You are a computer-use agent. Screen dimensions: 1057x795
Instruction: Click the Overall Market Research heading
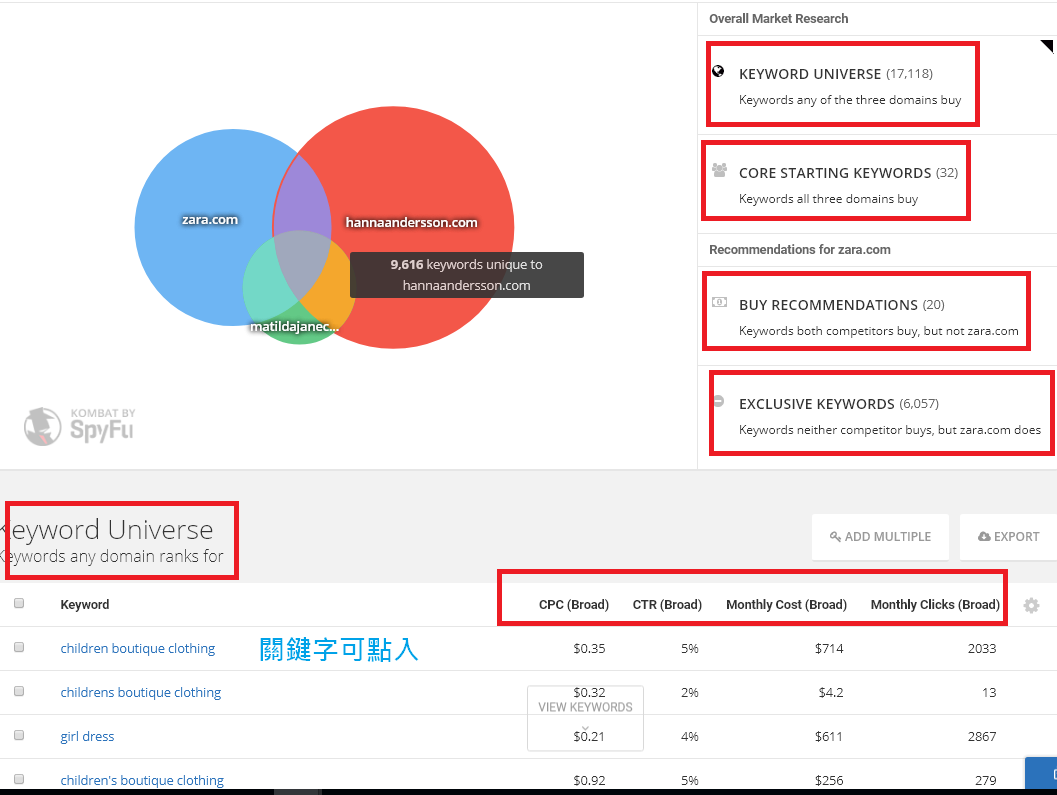[x=779, y=19]
